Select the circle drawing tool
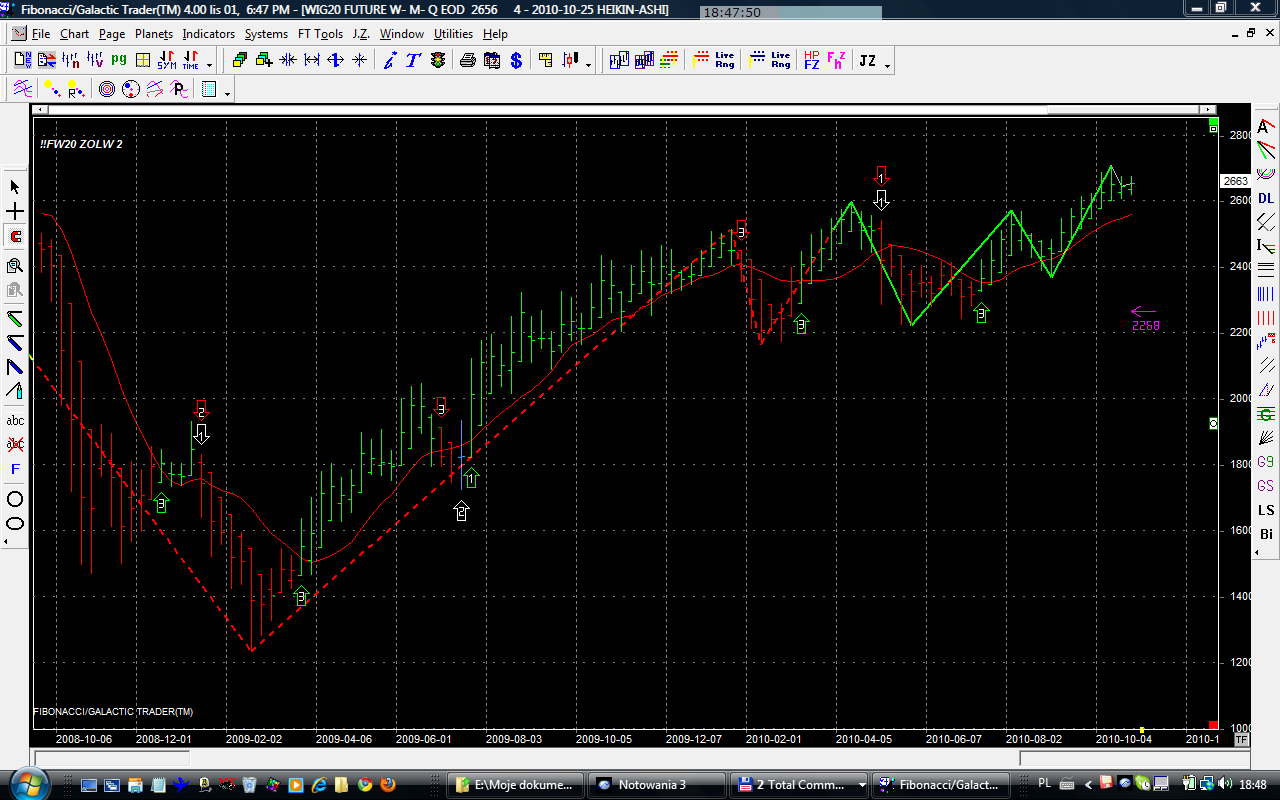This screenshot has width=1280, height=800. click(15, 499)
